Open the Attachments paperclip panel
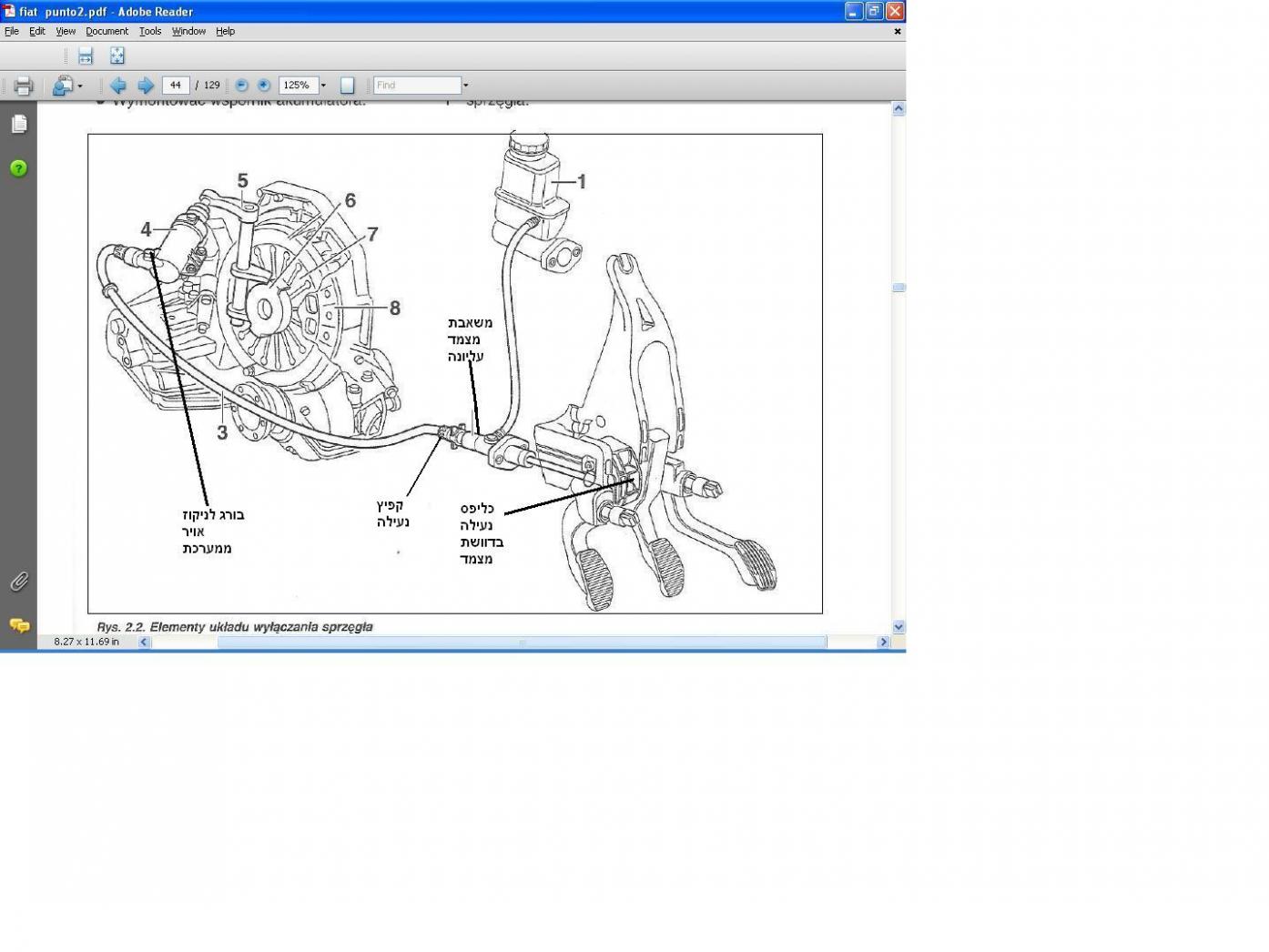Viewport: 1269px width, 952px height. pos(19,581)
